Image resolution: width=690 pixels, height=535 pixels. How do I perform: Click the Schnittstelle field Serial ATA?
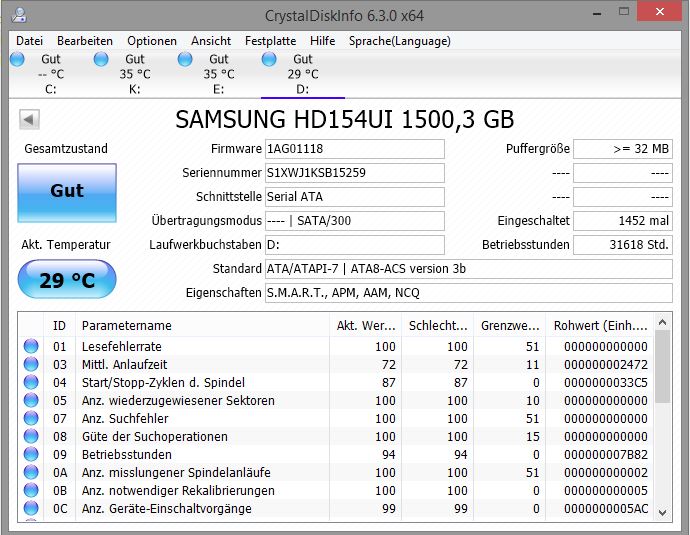[x=355, y=197]
